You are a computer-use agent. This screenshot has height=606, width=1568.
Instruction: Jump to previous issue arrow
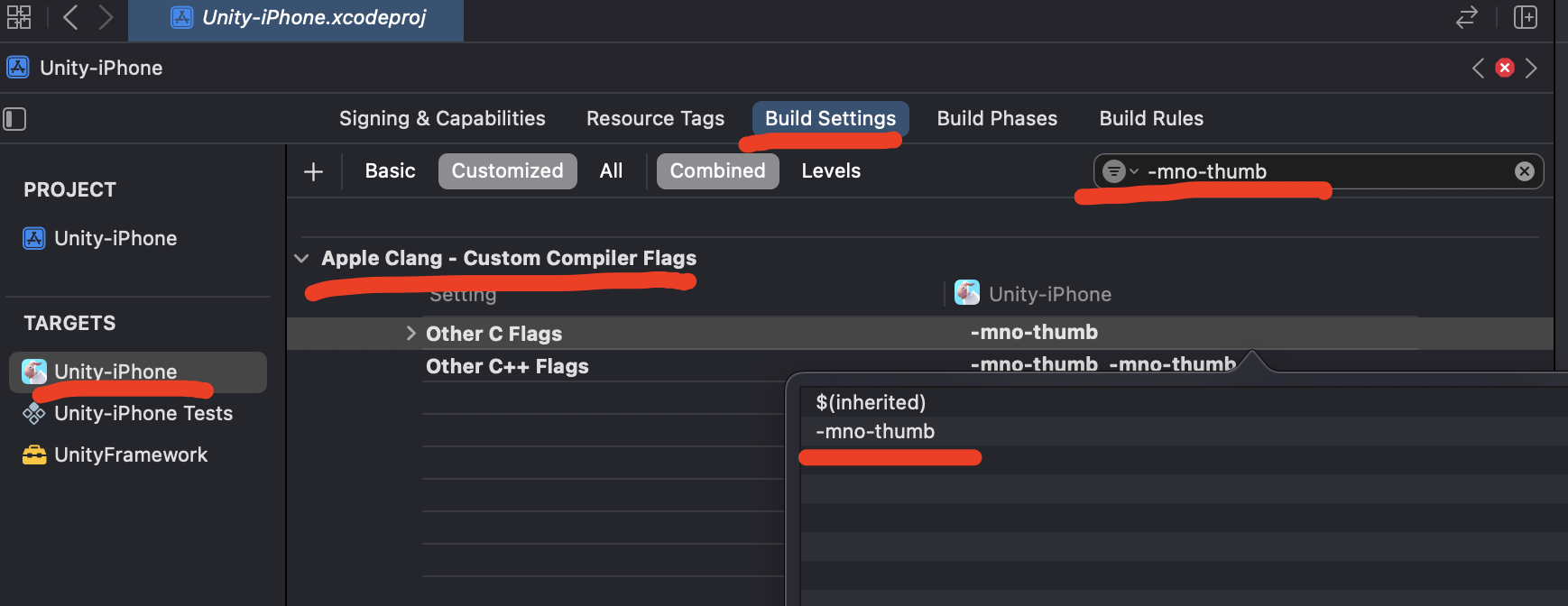click(x=1478, y=68)
